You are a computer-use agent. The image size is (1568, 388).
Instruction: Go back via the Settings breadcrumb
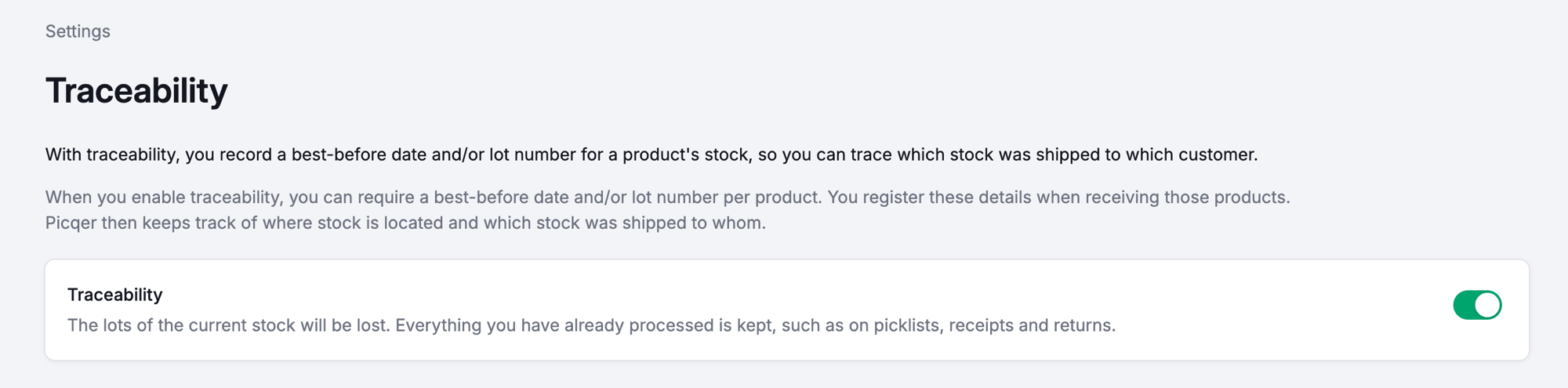point(78,31)
